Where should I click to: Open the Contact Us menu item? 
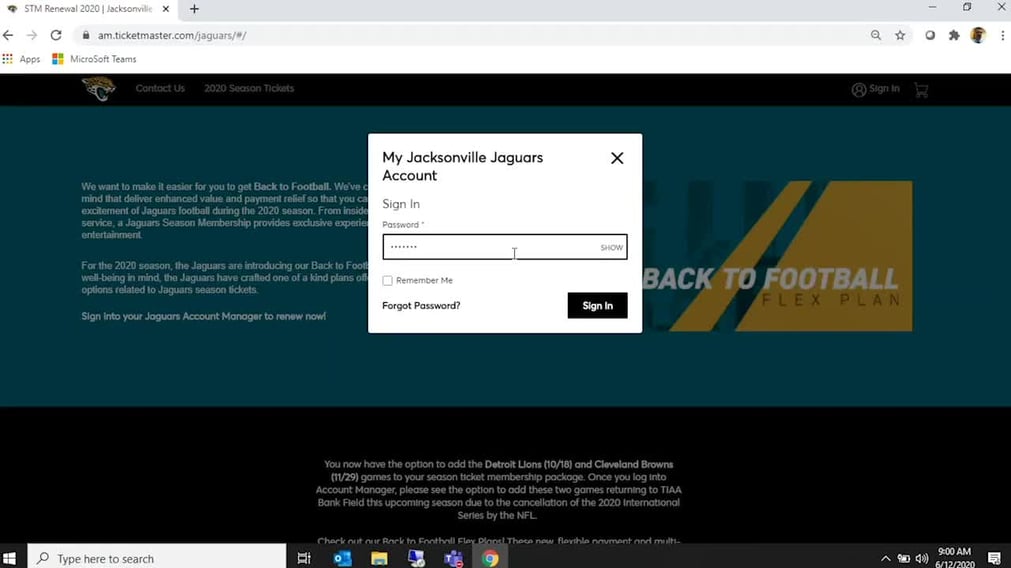point(160,88)
